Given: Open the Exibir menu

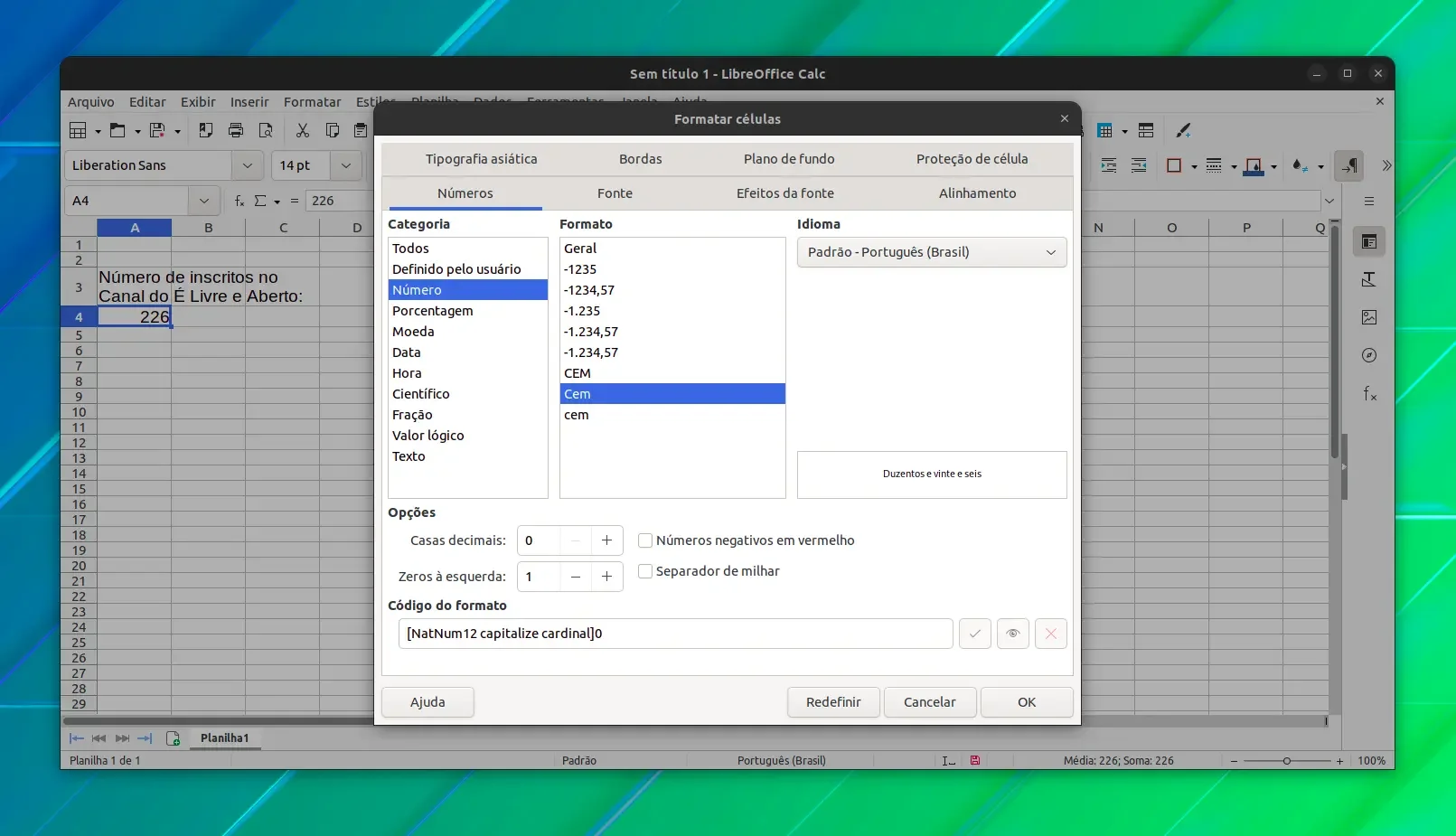Looking at the screenshot, I should (198, 102).
